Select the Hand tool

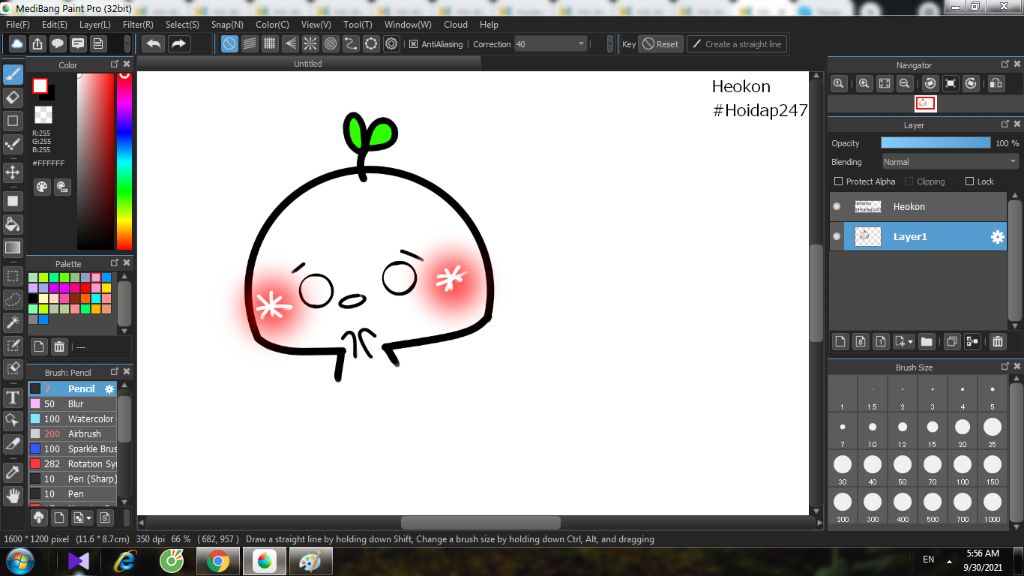(x=12, y=496)
